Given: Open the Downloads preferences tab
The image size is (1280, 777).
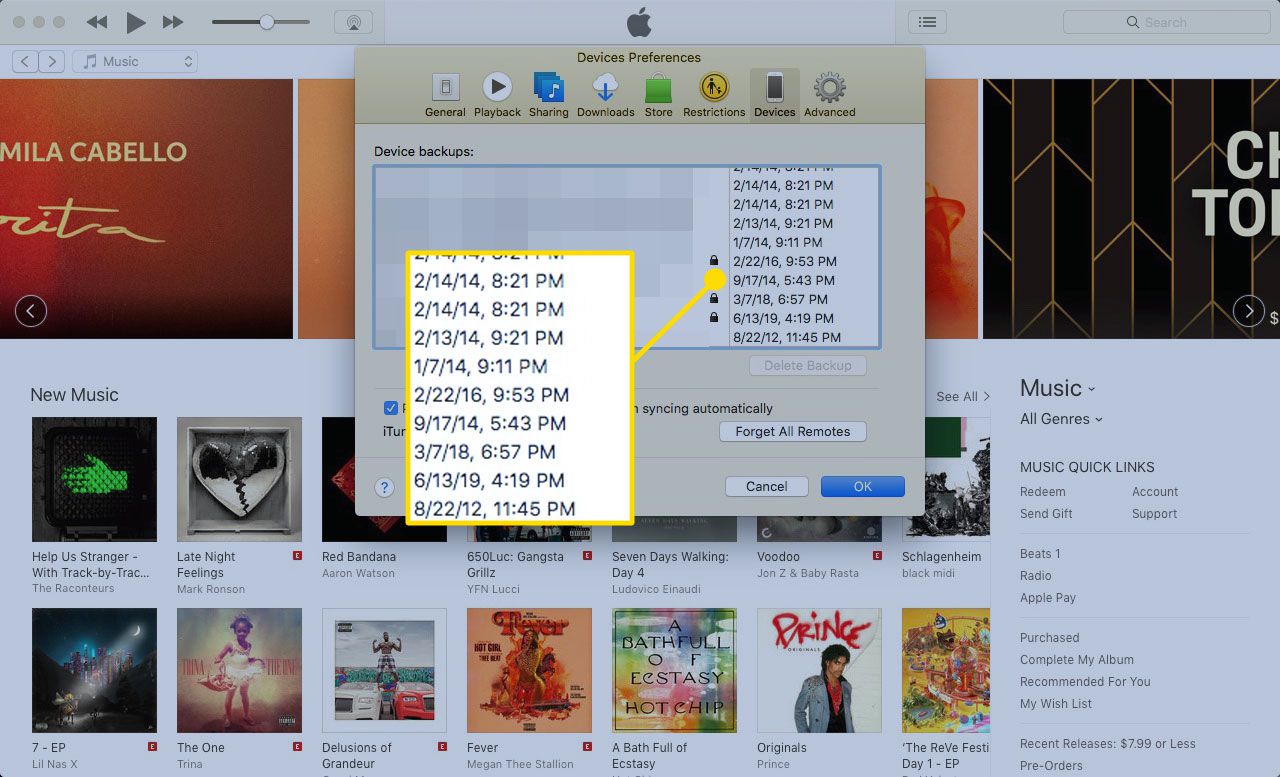Looking at the screenshot, I should pyautogui.click(x=605, y=95).
